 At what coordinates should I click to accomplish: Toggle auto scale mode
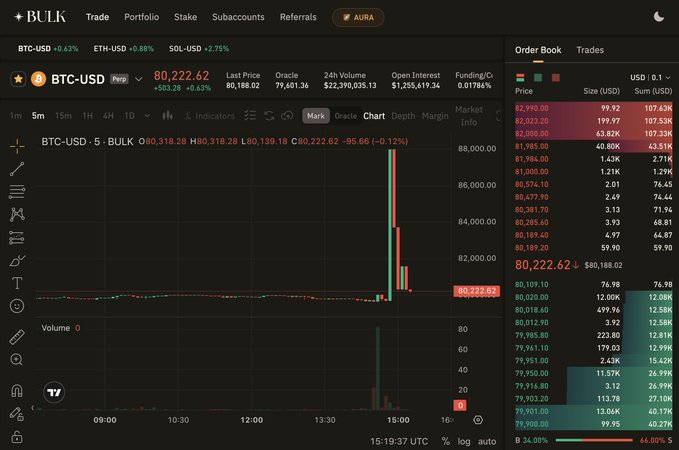tap(487, 441)
